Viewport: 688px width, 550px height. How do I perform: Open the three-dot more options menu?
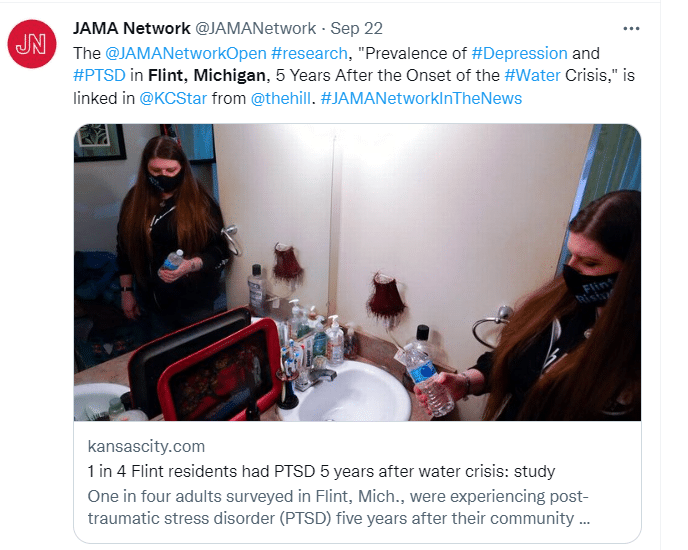click(x=631, y=29)
